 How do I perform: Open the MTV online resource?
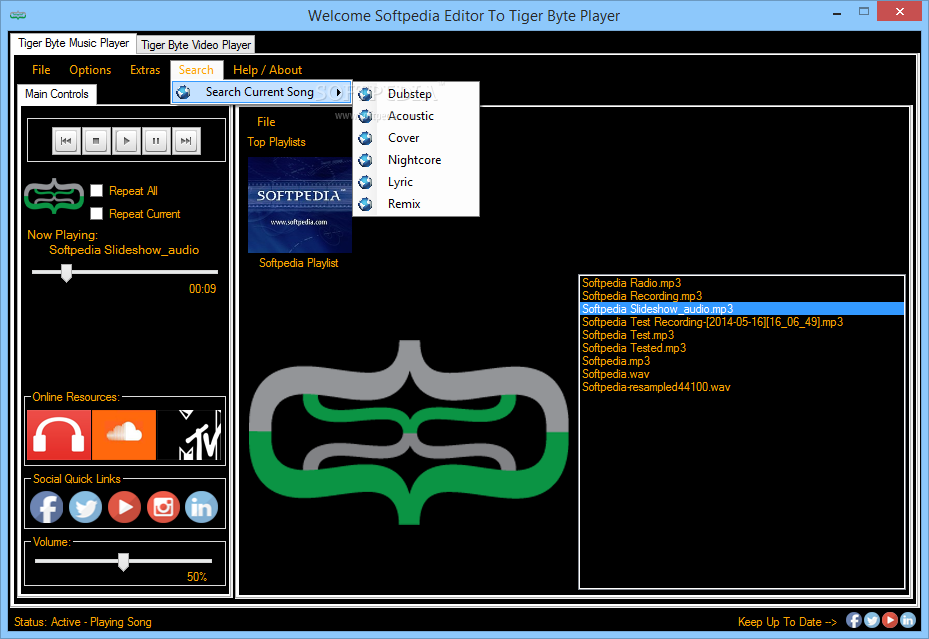click(x=190, y=435)
